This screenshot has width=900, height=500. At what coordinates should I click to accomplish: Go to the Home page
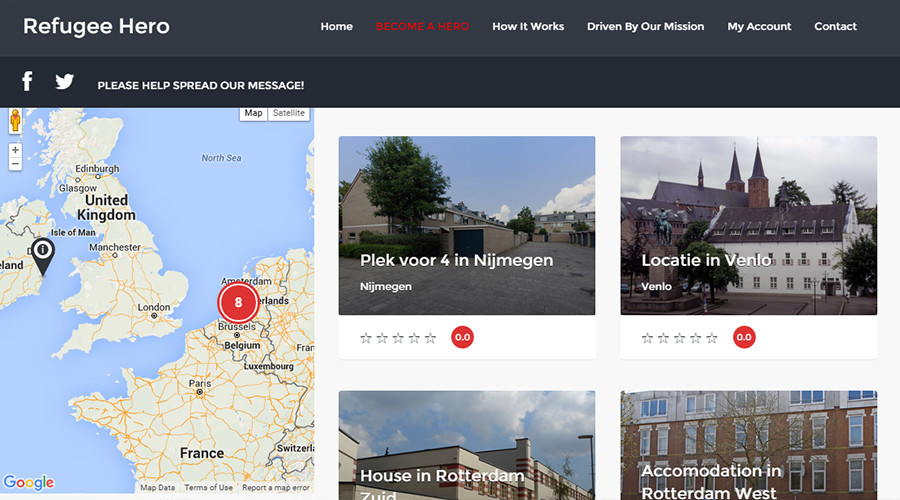coord(336,26)
